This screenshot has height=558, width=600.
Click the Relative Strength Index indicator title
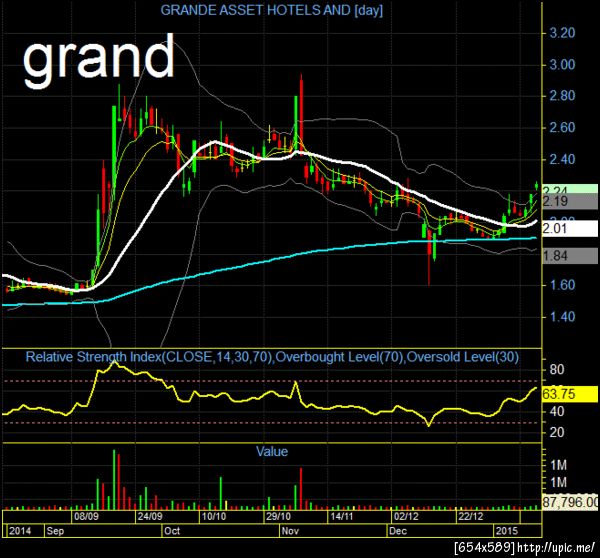click(272, 357)
